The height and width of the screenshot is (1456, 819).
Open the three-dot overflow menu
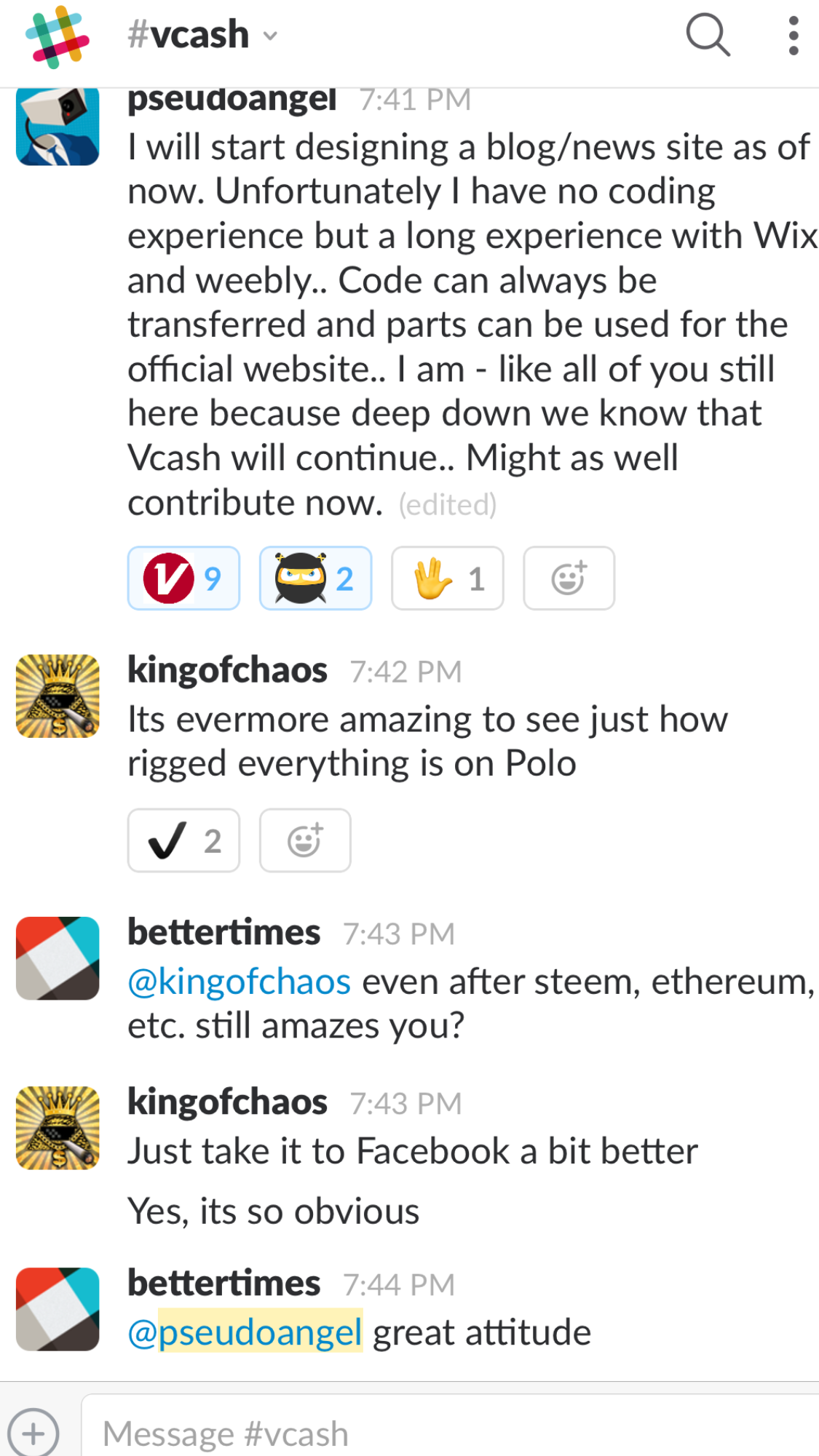tap(793, 35)
